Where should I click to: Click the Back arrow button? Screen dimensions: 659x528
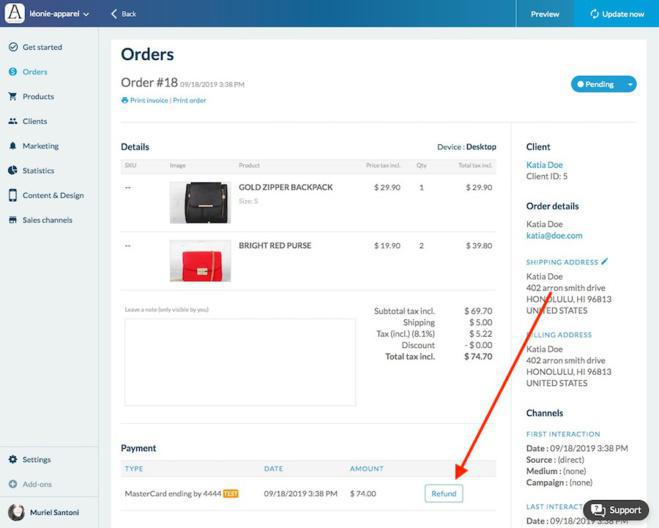(124, 14)
